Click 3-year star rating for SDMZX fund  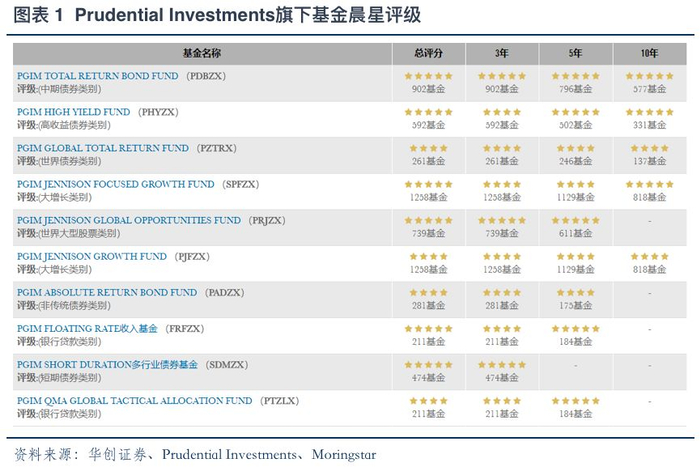pyautogui.click(x=500, y=364)
